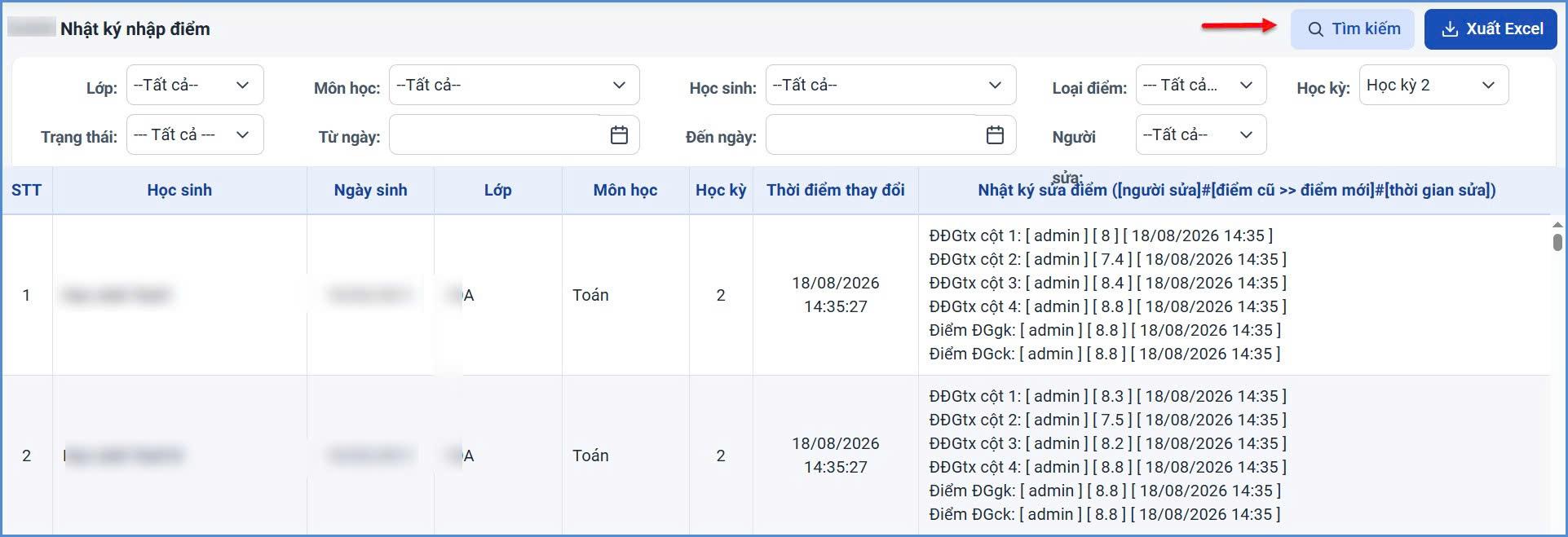Image resolution: width=1568 pixels, height=537 pixels.
Task: Click STT number 2 cell
Action: pos(26,456)
